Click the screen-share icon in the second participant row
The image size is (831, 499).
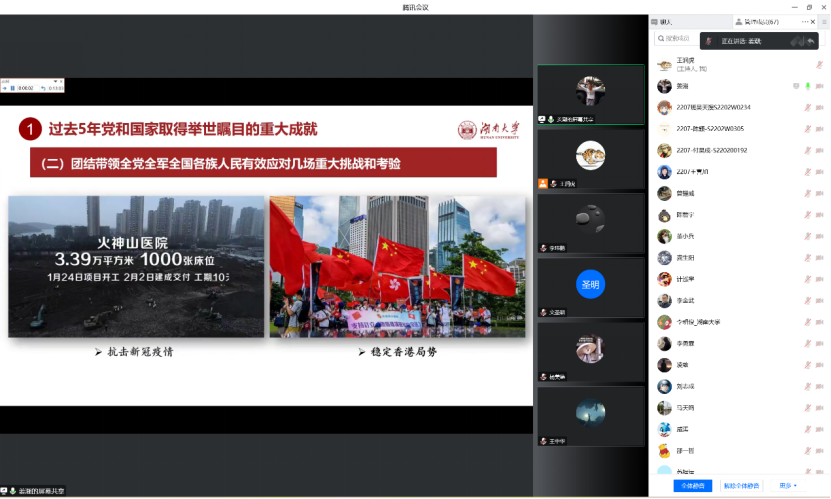click(x=796, y=86)
